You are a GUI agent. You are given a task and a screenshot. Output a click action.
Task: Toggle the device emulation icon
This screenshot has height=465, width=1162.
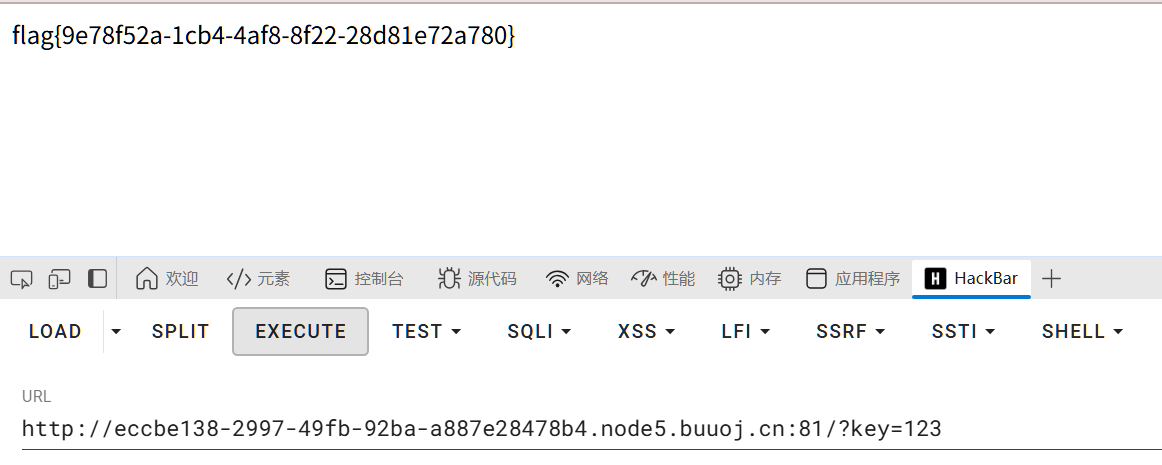(x=59, y=279)
